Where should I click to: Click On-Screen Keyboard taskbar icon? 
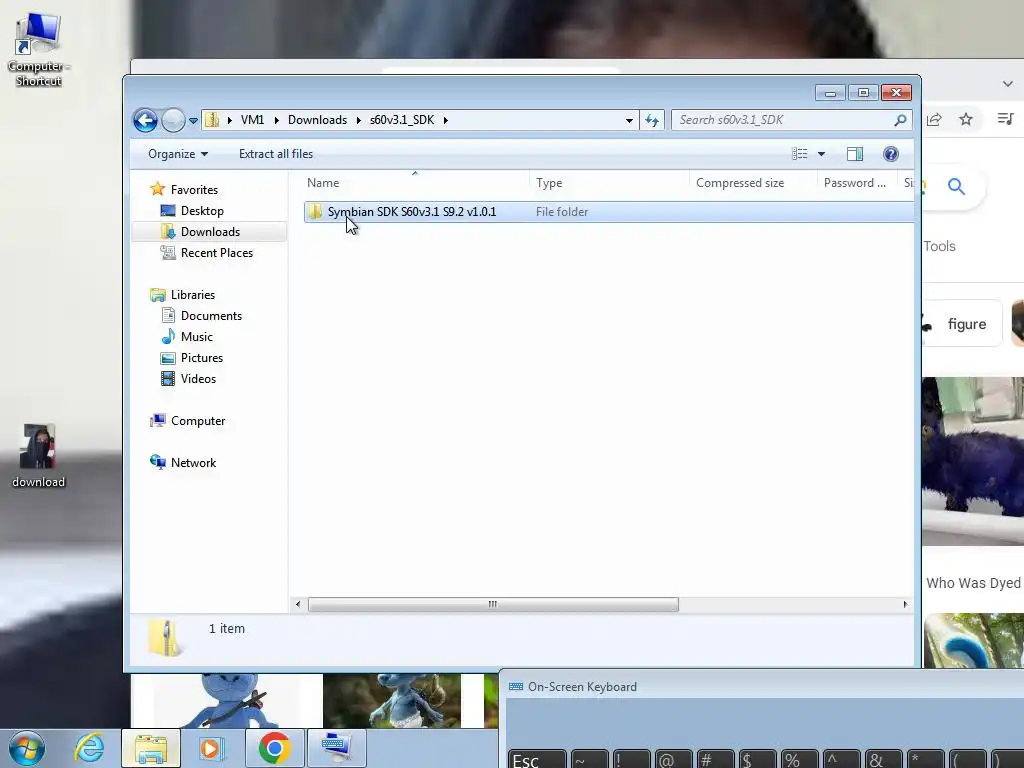[336, 748]
